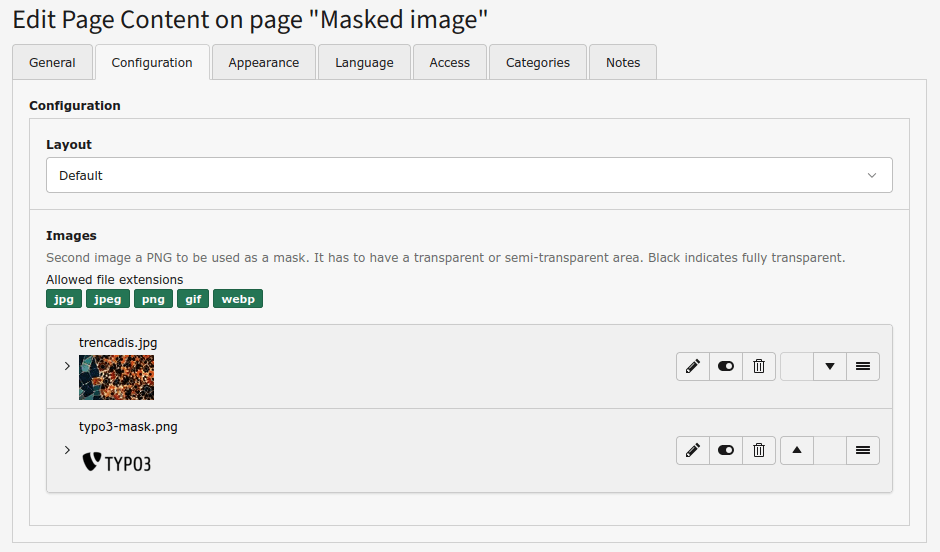The image size is (940, 552).
Task: Move typo3-mask.png up in the list
Action: click(797, 451)
